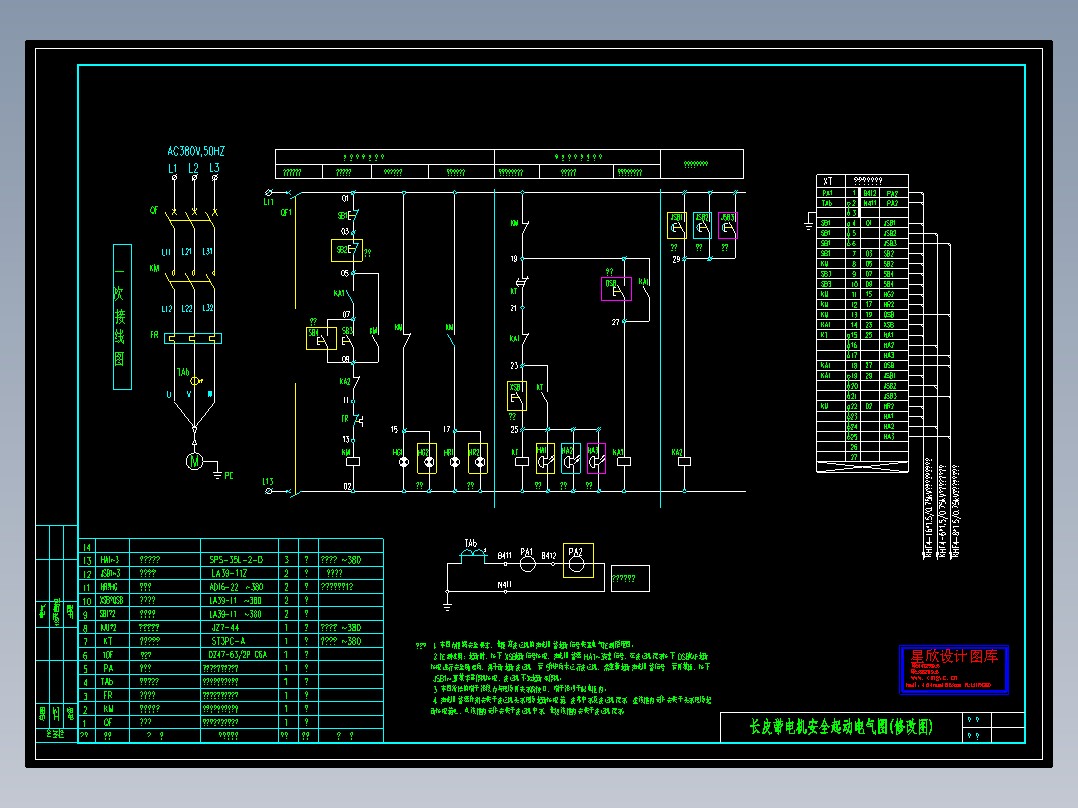This screenshot has height=808, width=1078.
Task: Select the ST3PC-A cell in the parts list
Action: pyautogui.click(x=239, y=641)
